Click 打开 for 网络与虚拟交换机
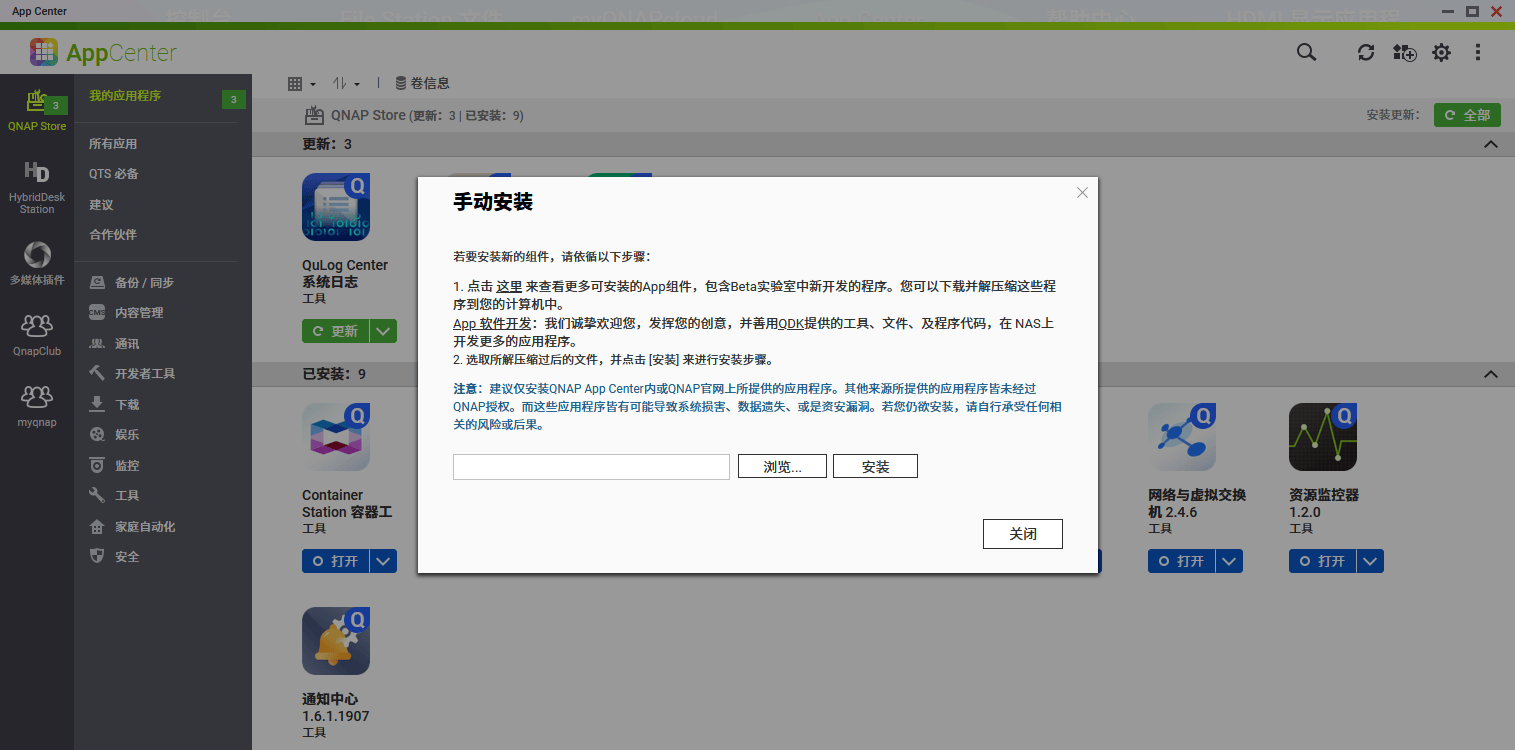This screenshot has width=1515, height=750. click(1182, 561)
